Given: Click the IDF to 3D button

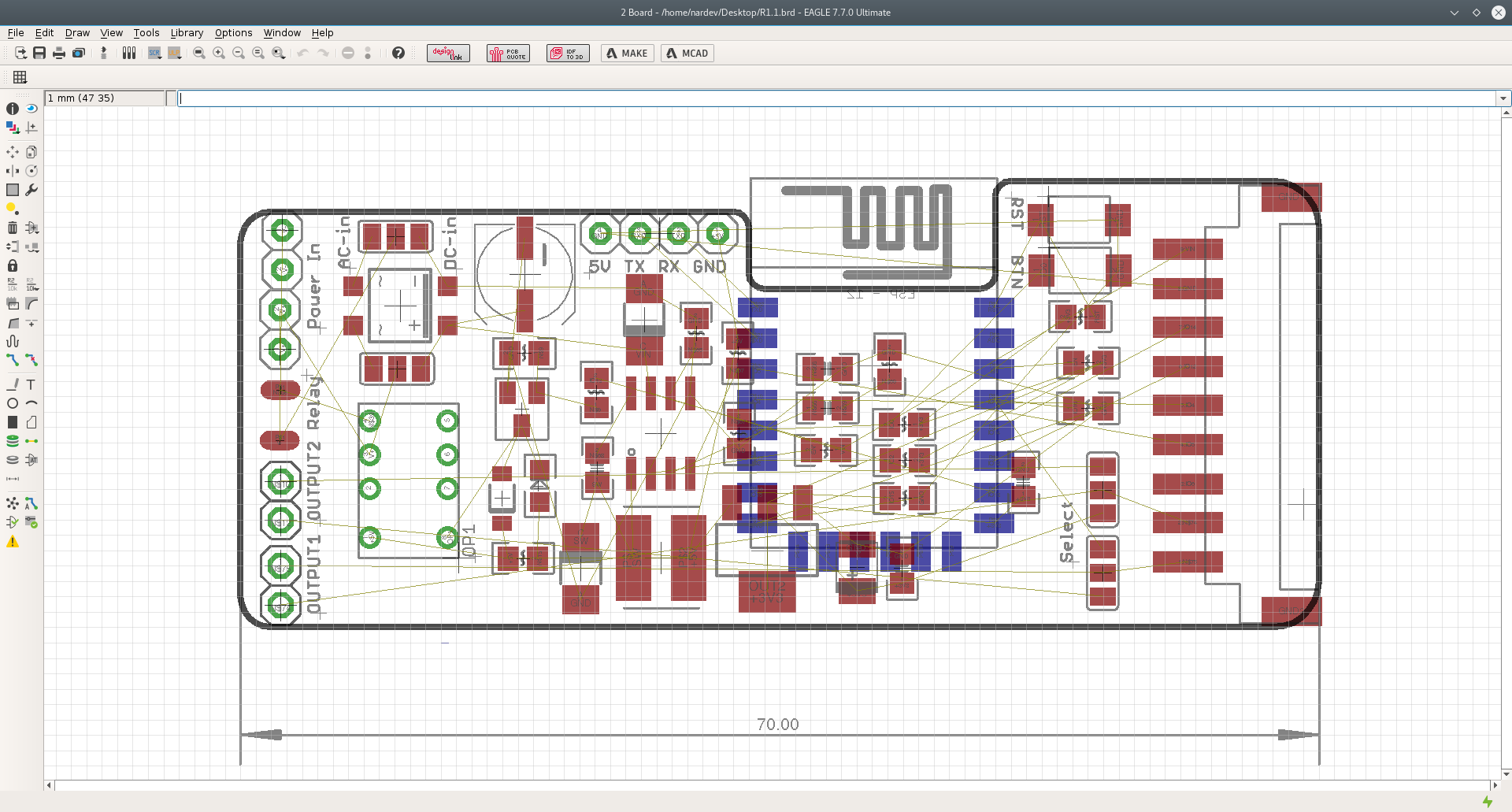Looking at the screenshot, I should [x=569, y=53].
